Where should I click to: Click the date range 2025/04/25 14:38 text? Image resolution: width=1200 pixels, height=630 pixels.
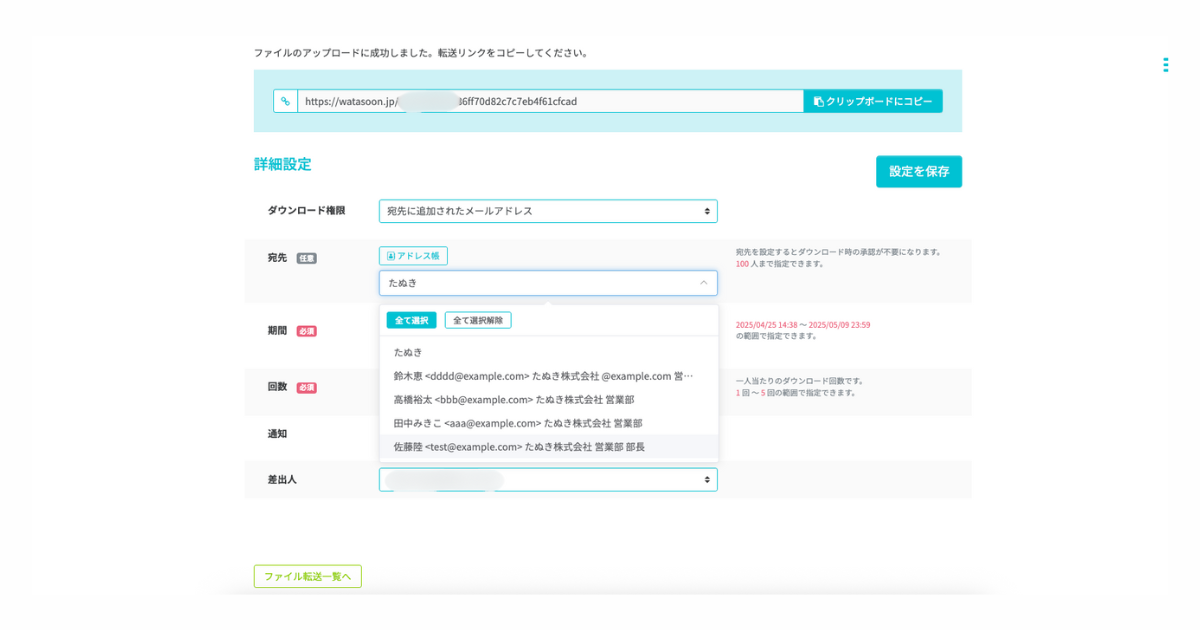(x=803, y=325)
